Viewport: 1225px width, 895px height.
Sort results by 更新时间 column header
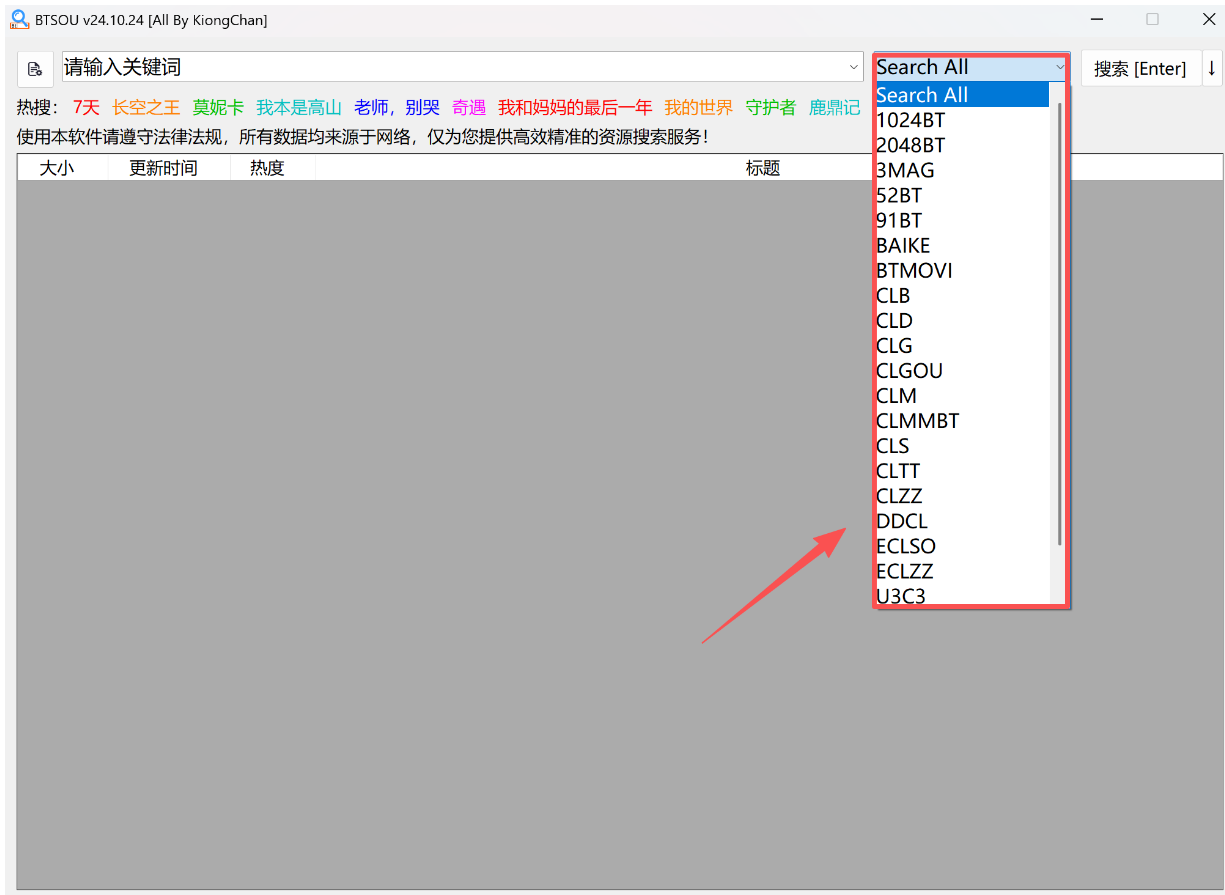pos(163,168)
